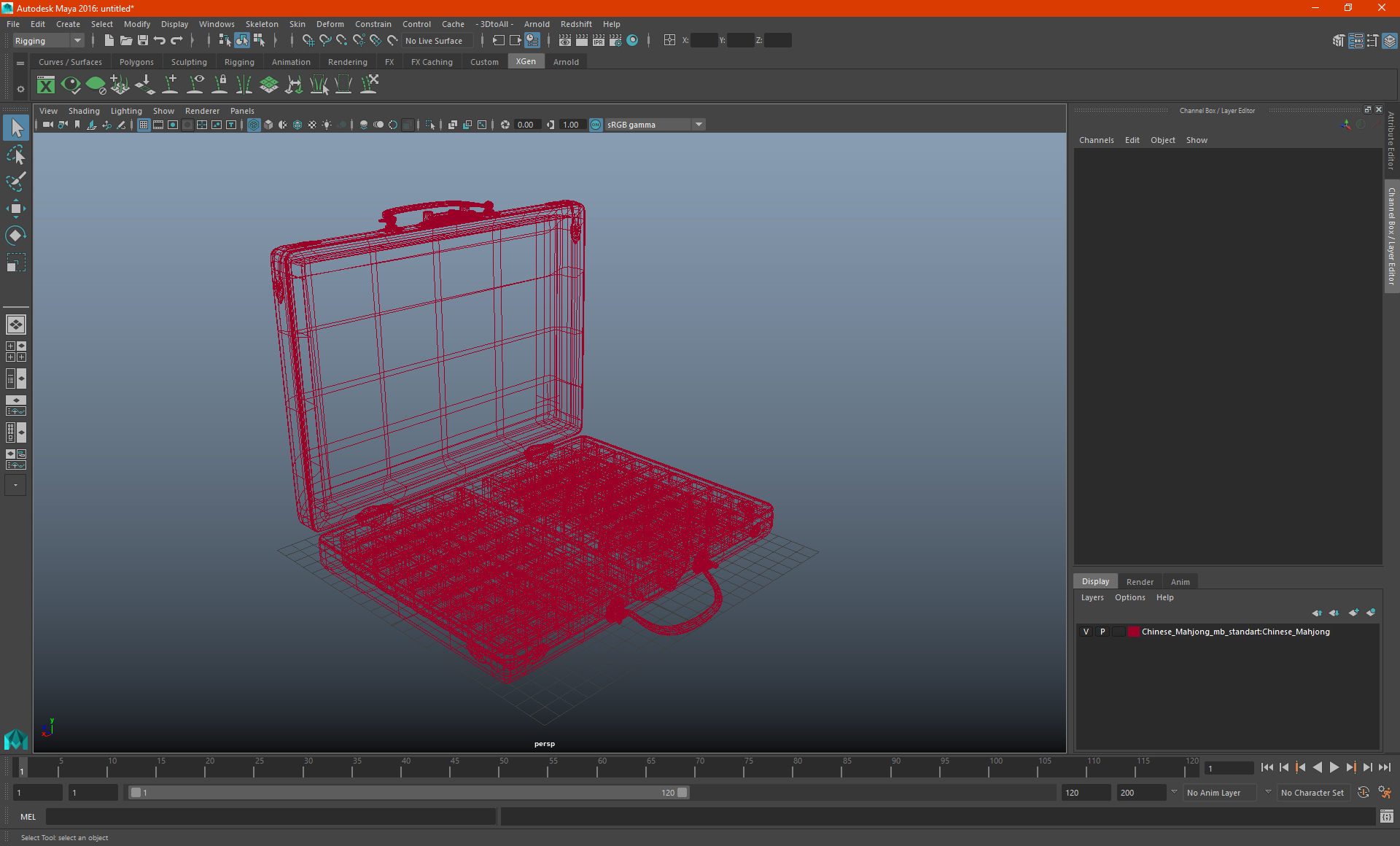Click the MEL command line input

click(271, 817)
